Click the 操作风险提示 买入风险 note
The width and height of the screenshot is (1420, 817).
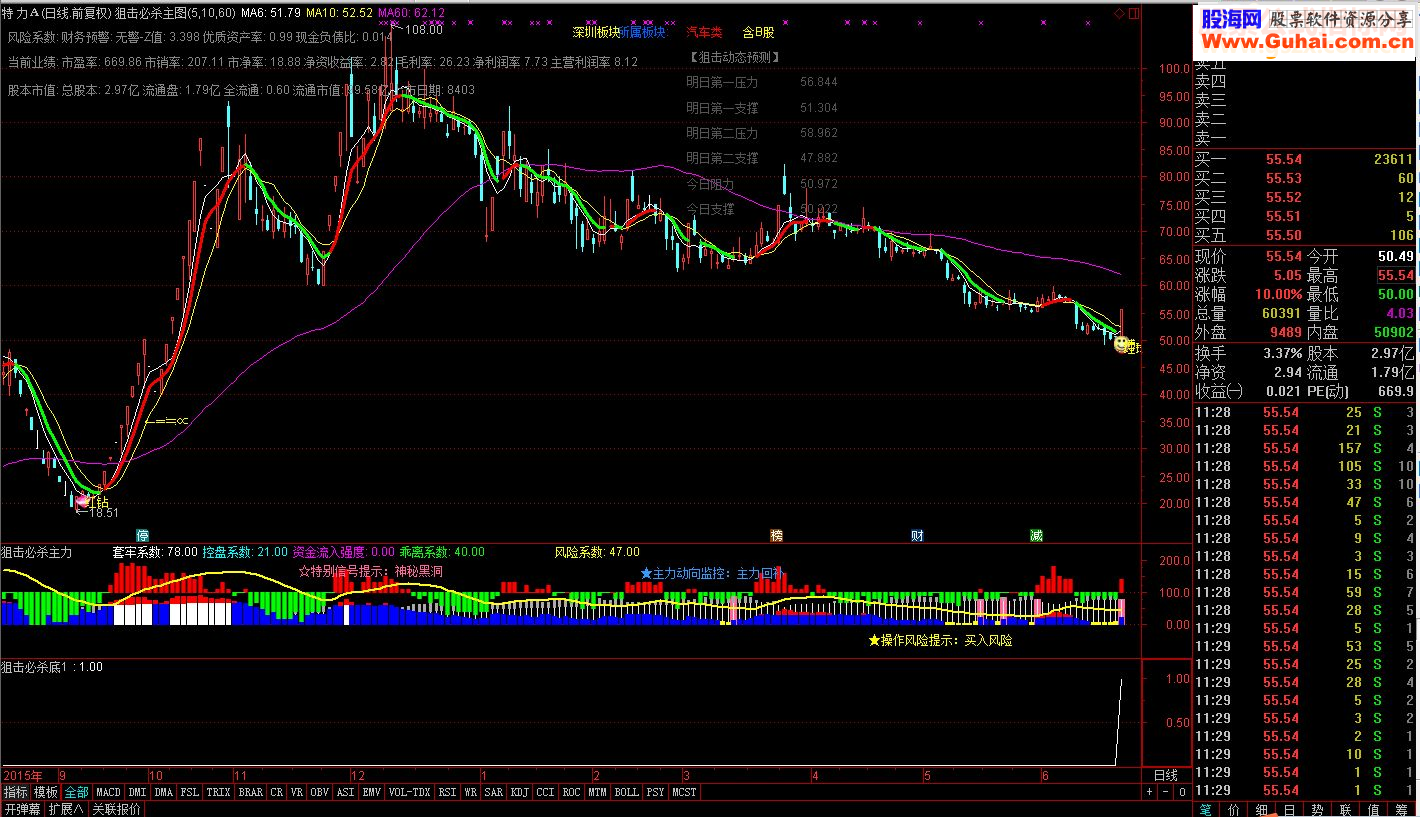(x=940, y=640)
